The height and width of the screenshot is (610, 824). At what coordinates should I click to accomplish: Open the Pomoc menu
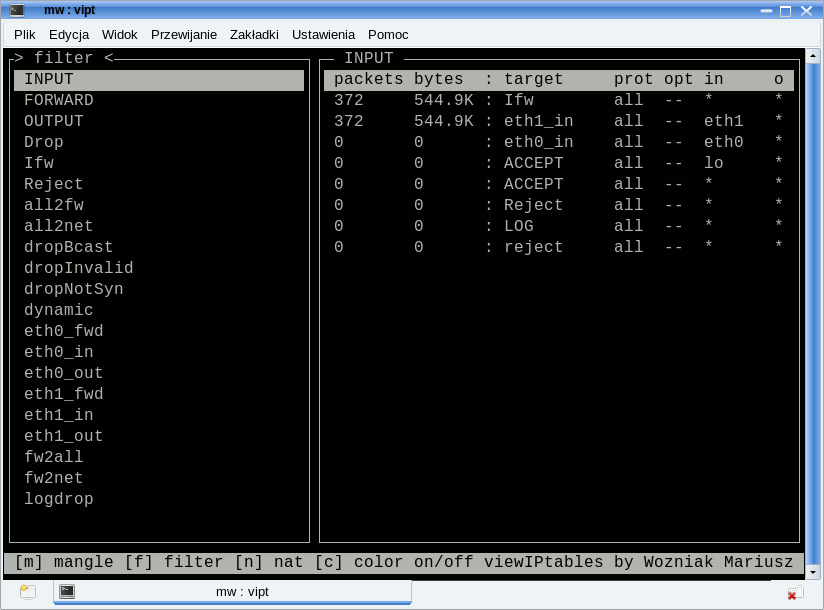[388, 34]
